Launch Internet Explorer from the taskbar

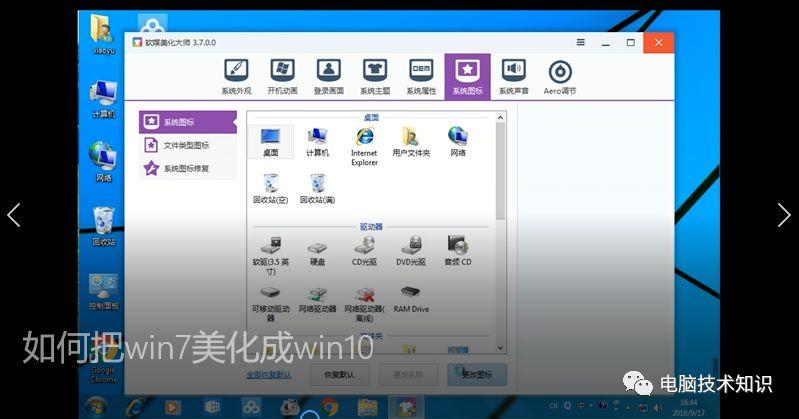click(x=135, y=408)
